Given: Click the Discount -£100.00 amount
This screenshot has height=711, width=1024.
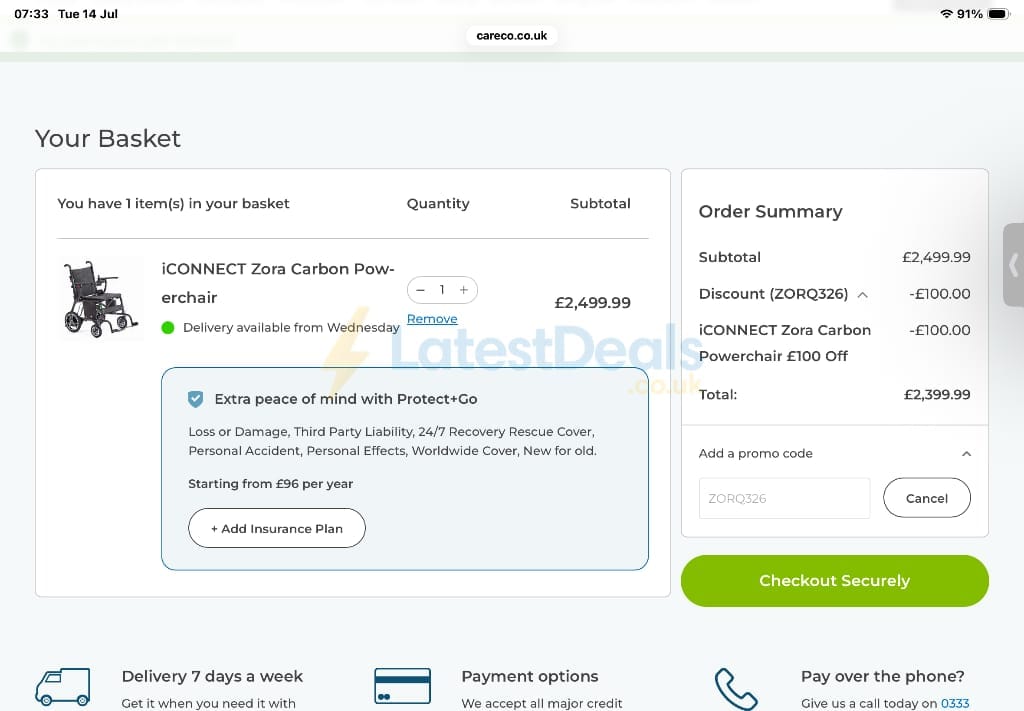Looking at the screenshot, I should pos(940,294).
